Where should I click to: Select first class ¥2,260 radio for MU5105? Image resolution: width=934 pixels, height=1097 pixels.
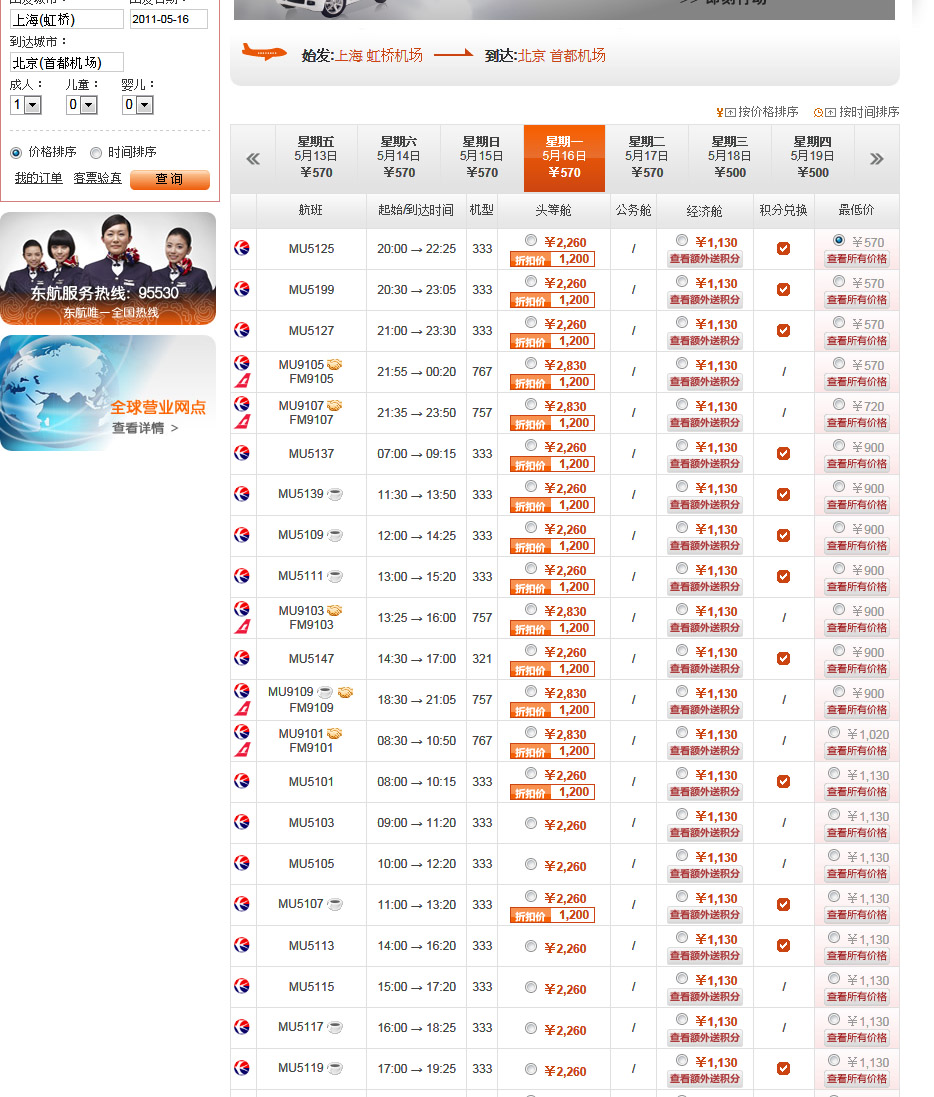531,864
